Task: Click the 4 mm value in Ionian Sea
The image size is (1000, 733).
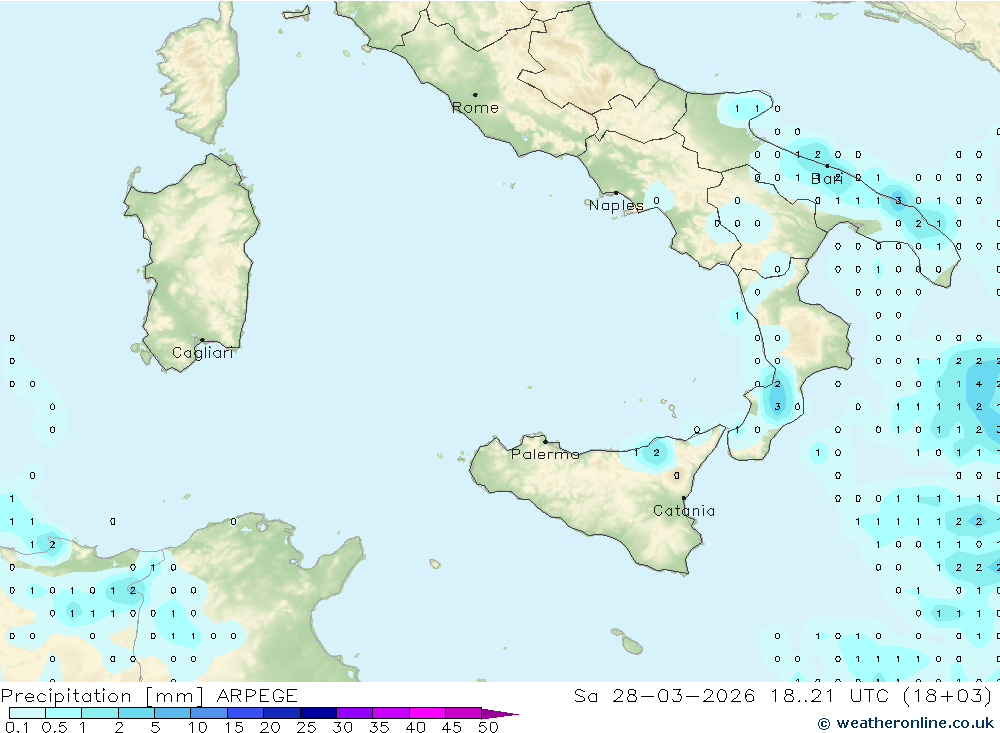Action: pos(978,384)
